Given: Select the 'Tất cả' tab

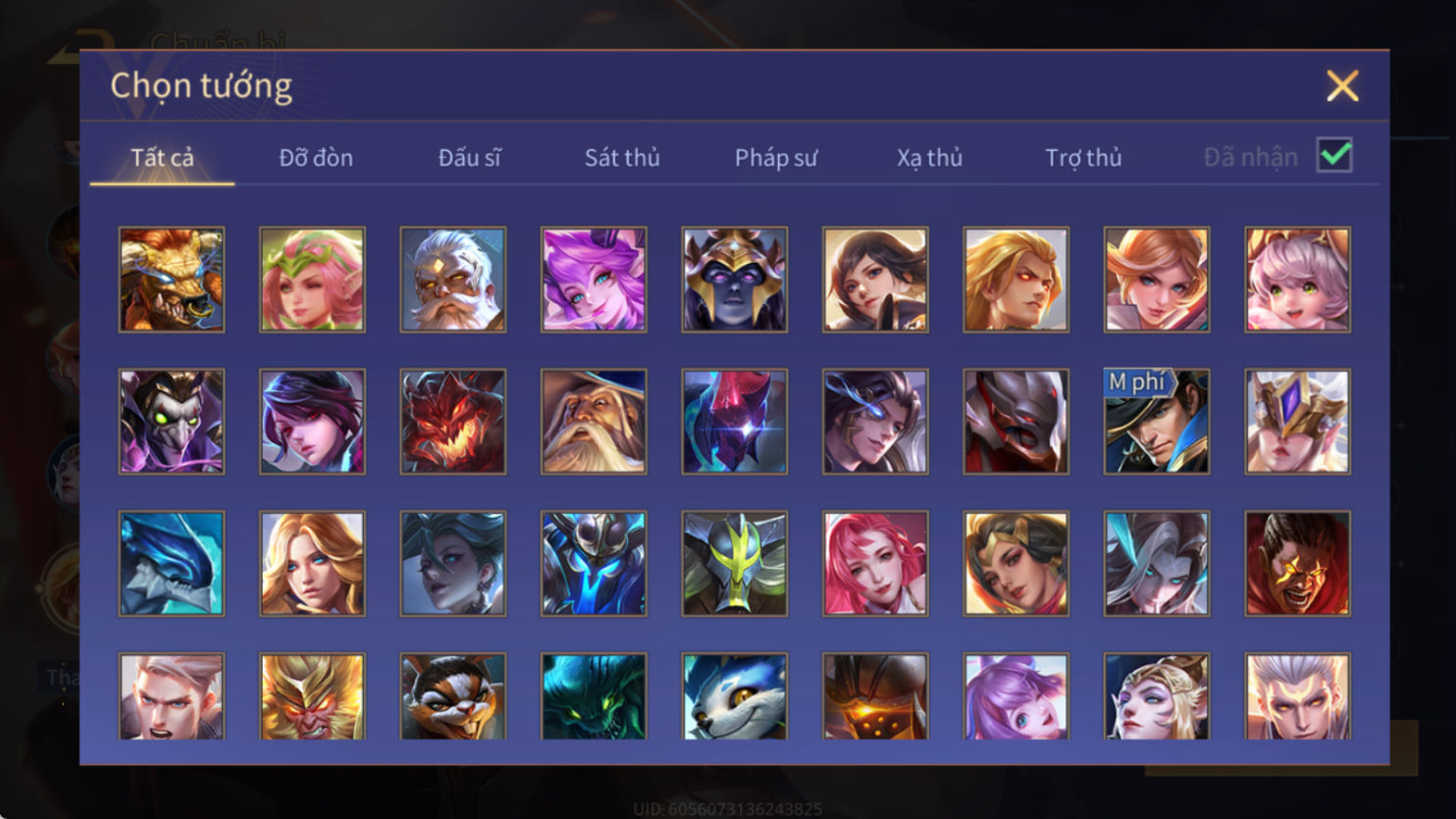Looking at the screenshot, I should tap(163, 158).
